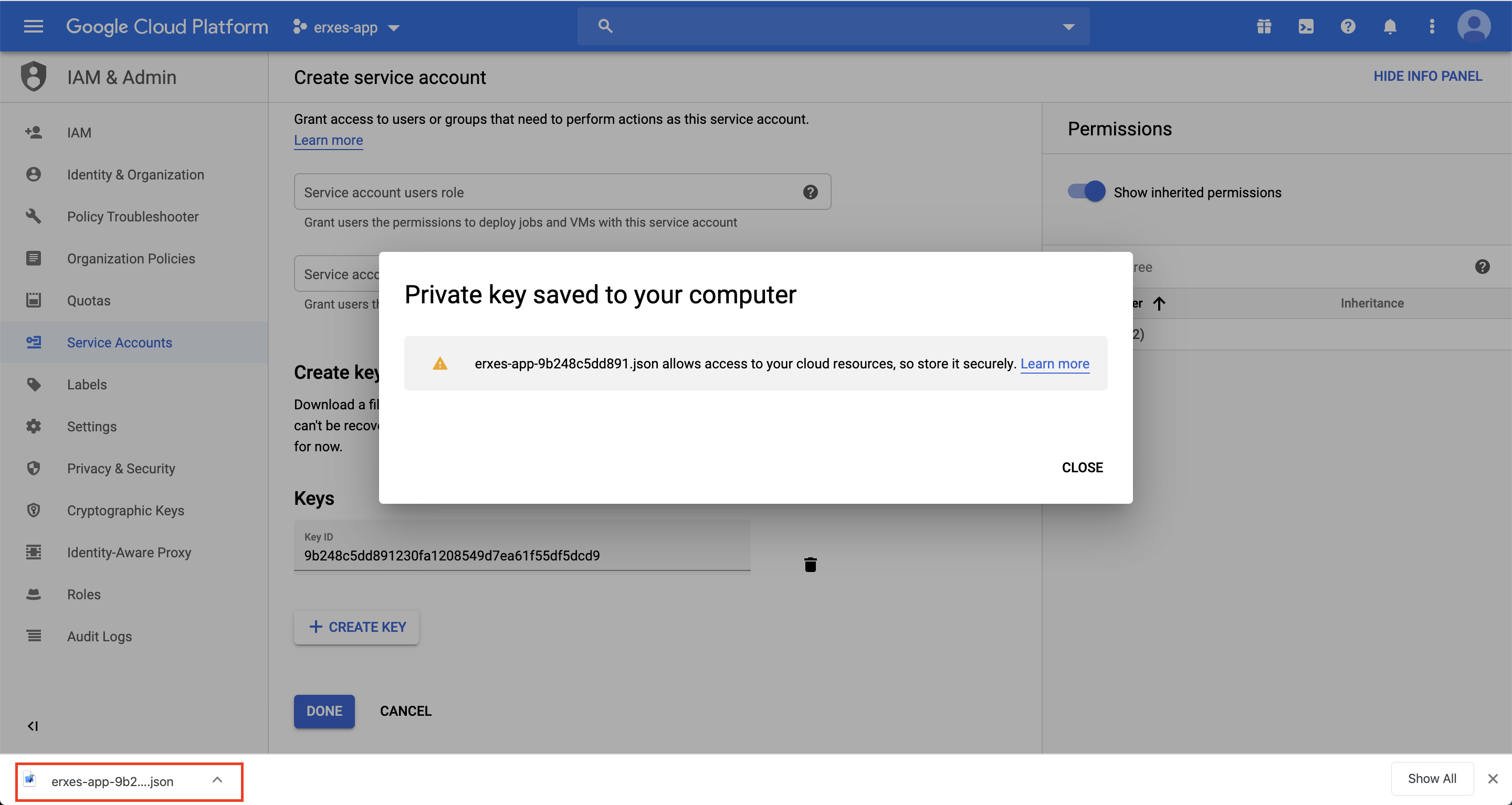Delete key using the trash icon
1512x805 pixels.
pyautogui.click(x=810, y=565)
